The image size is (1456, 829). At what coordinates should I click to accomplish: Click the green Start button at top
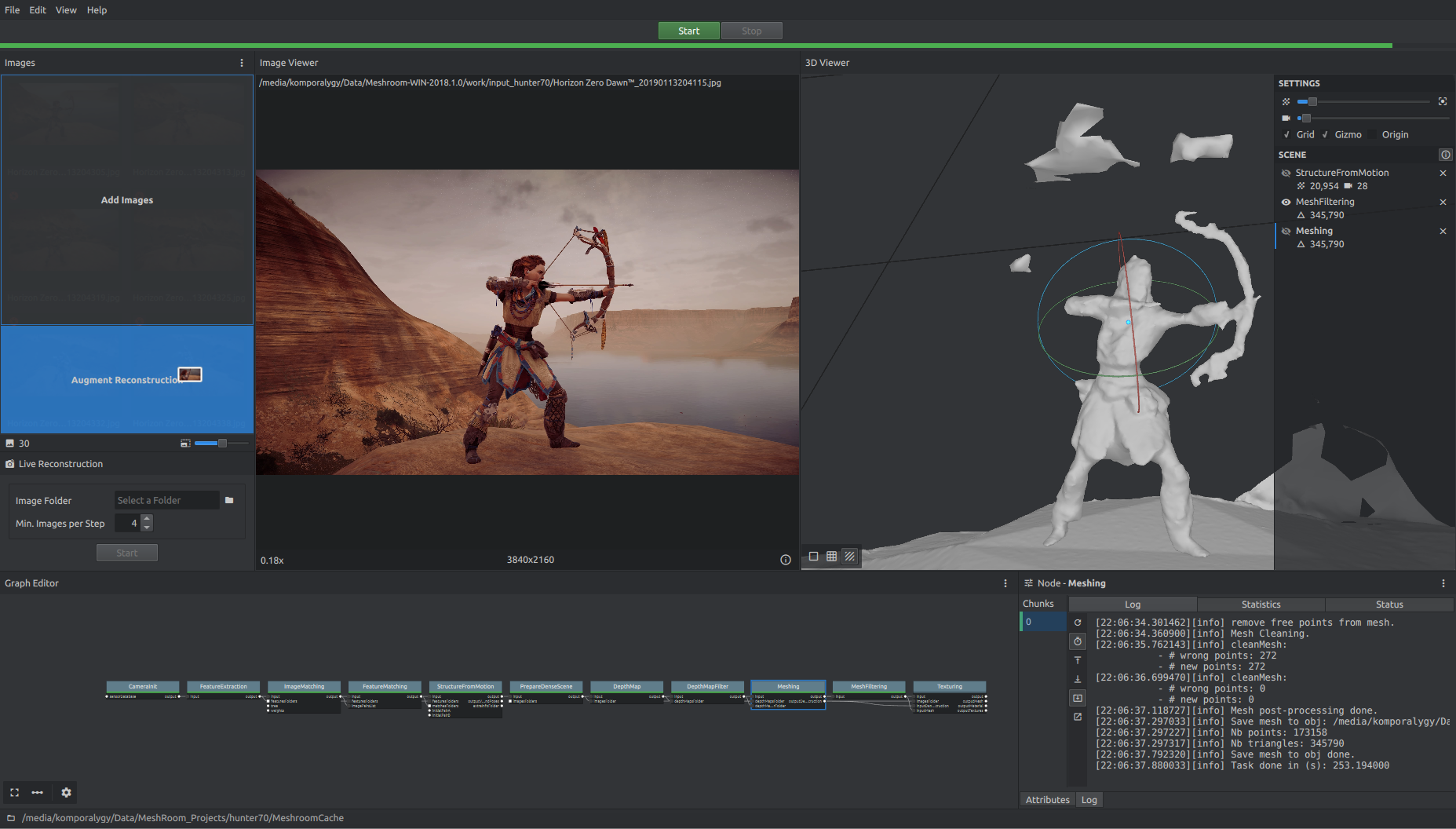[688, 31]
